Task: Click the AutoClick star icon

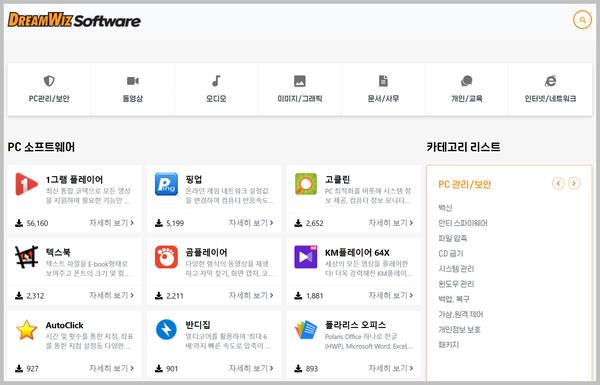Action: [x=26, y=330]
